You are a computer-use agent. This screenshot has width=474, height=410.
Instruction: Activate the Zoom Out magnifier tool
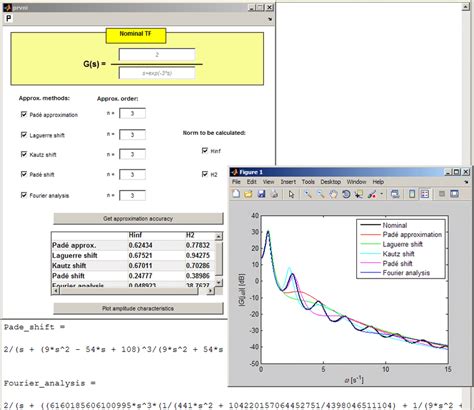[x=321, y=194]
